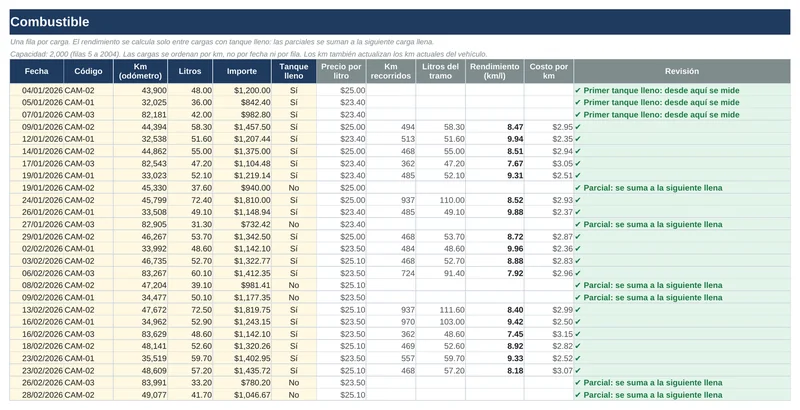This screenshot has height=410, width=800.
Task: Select the rendimiento cell 9.96
Action: coord(495,249)
